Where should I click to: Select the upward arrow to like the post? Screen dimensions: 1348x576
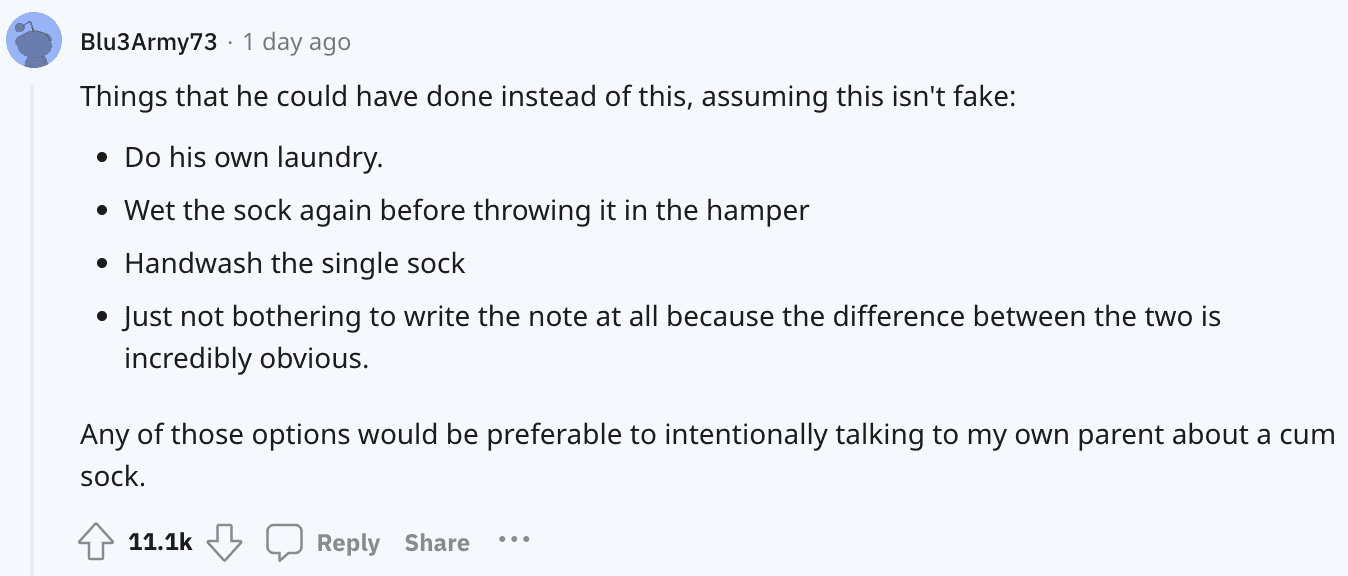coord(97,541)
